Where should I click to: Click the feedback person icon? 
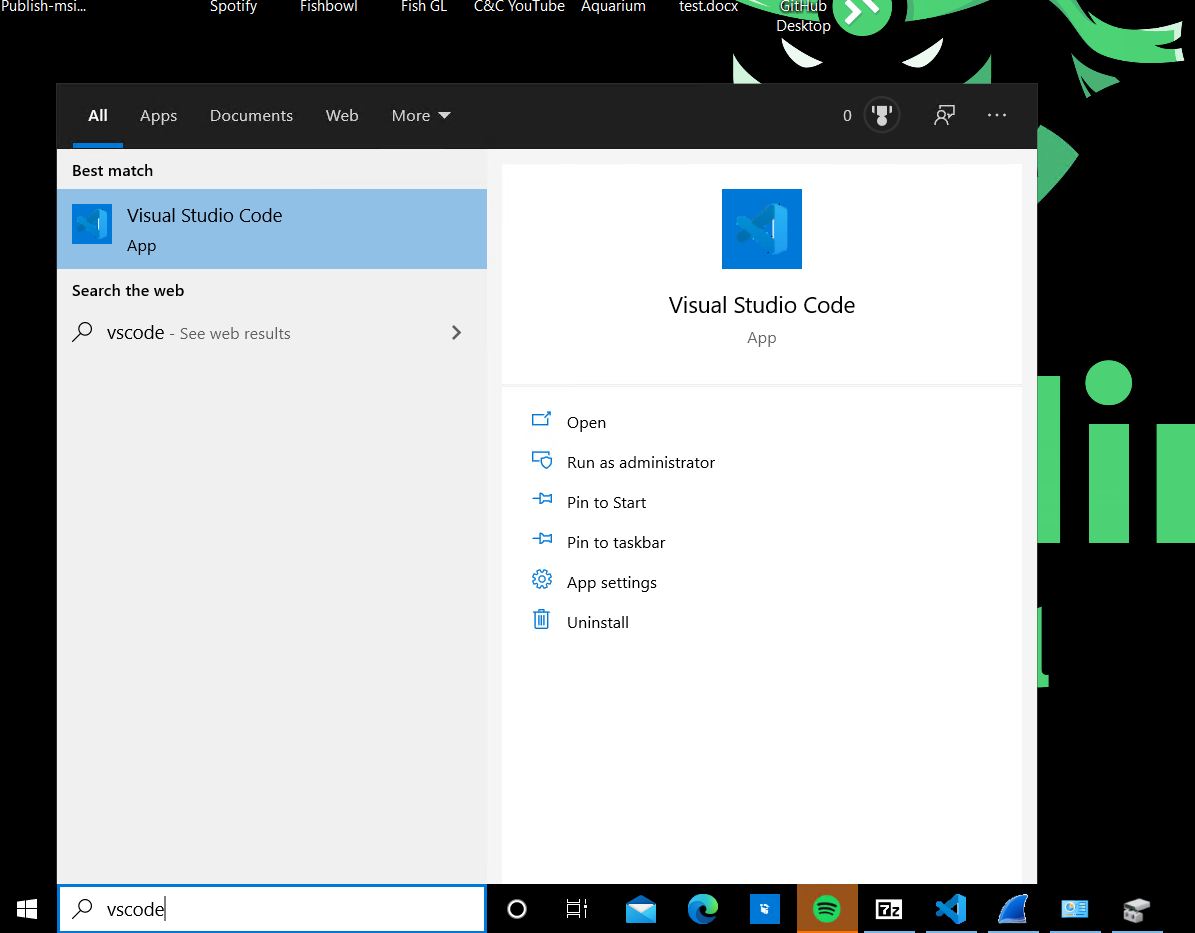pyautogui.click(x=944, y=116)
